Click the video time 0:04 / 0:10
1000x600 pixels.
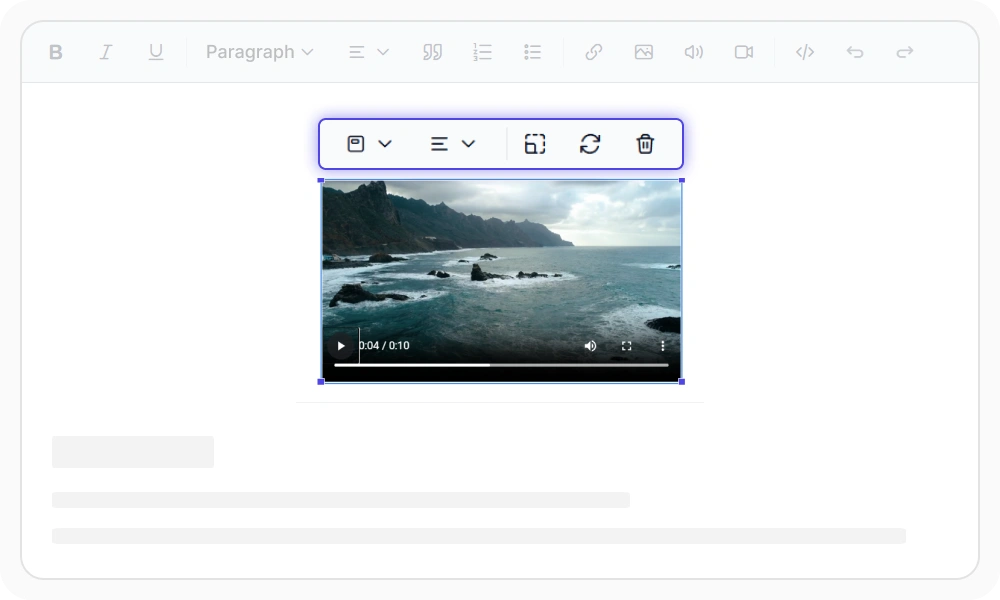point(384,346)
